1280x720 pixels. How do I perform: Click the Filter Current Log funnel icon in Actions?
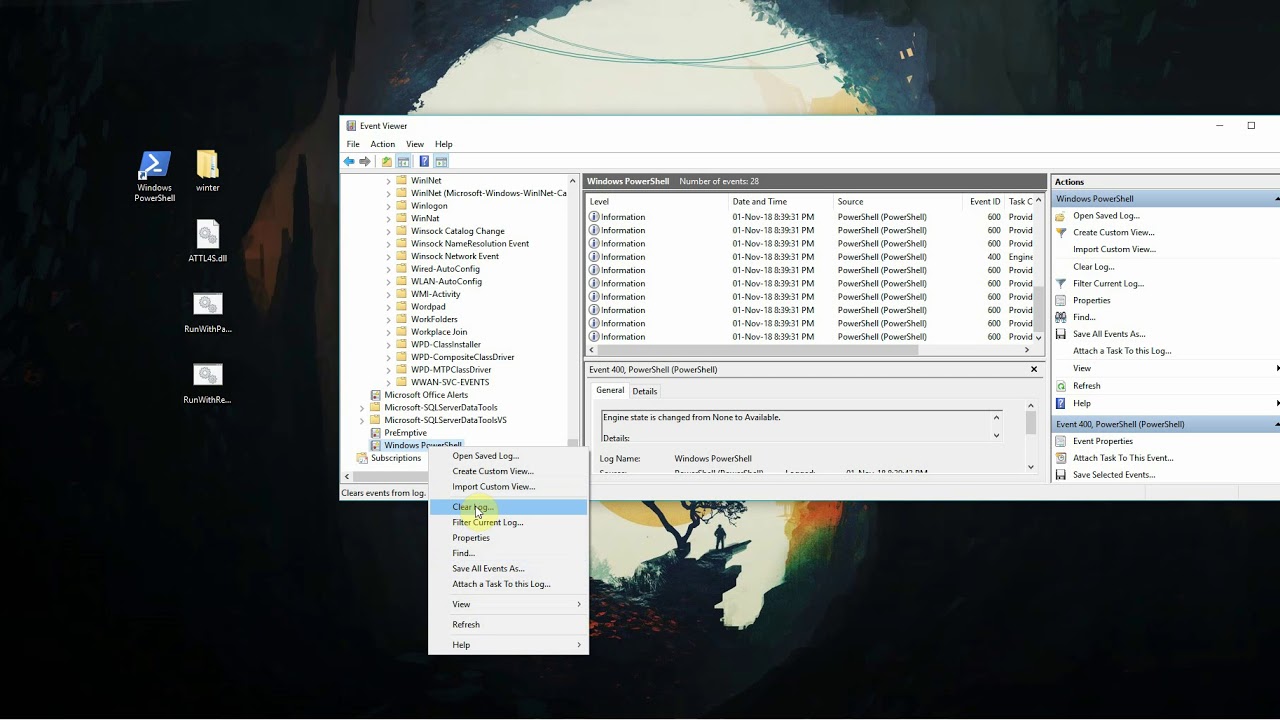(x=1061, y=284)
